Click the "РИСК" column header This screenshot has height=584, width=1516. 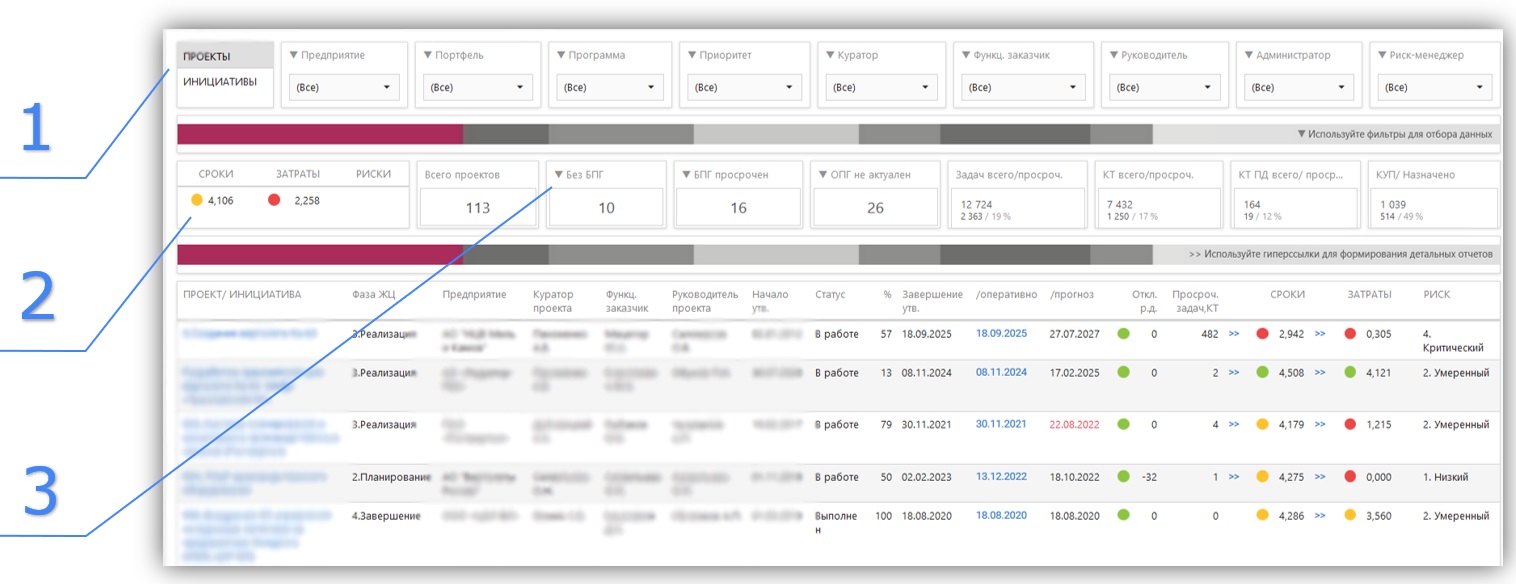pyautogui.click(x=1436, y=295)
